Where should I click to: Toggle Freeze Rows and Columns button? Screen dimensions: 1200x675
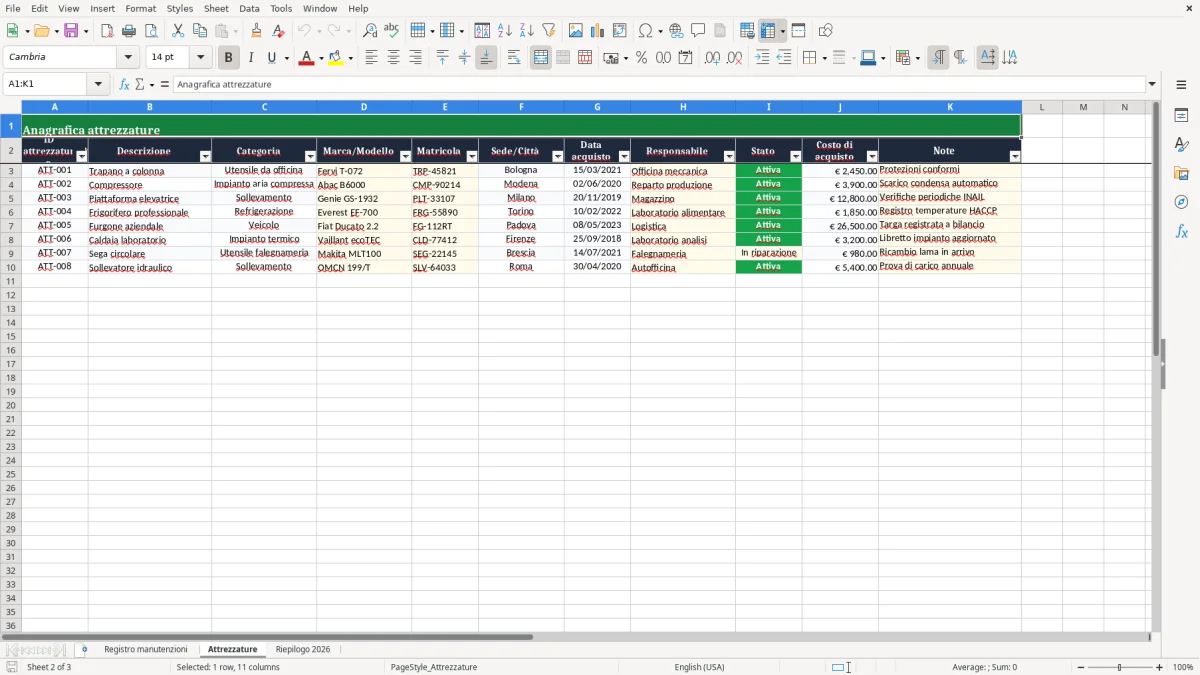pos(767,31)
